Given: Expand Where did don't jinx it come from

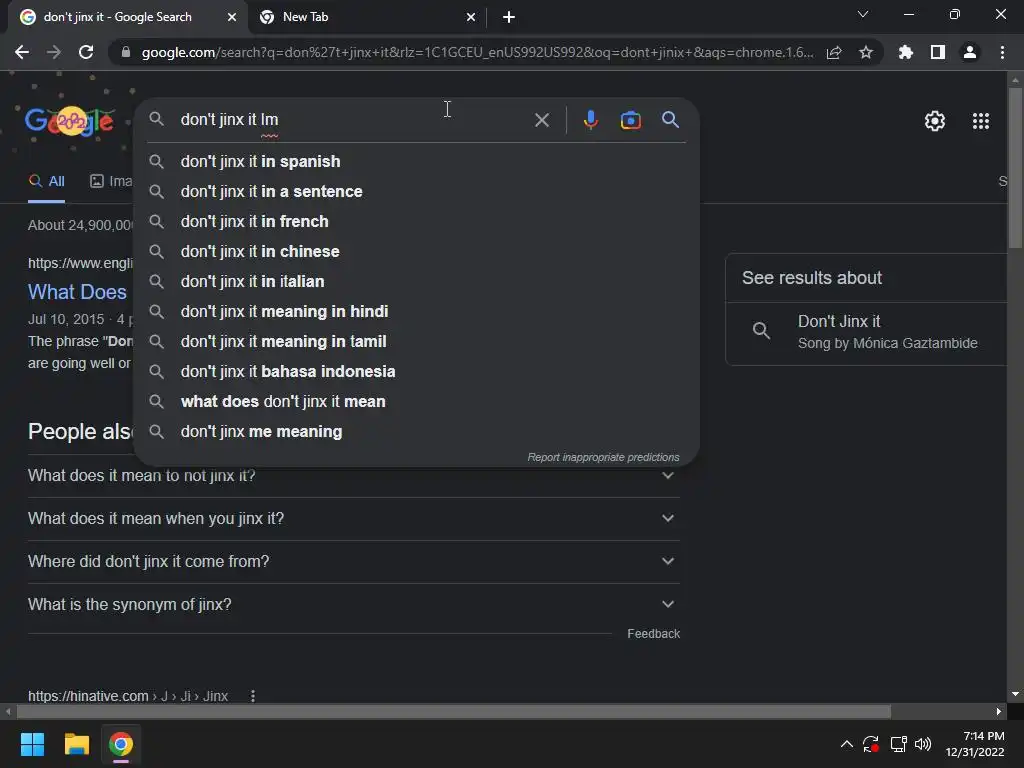Looking at the screenshot, I should pyautogui.click(x=354, y=562).
